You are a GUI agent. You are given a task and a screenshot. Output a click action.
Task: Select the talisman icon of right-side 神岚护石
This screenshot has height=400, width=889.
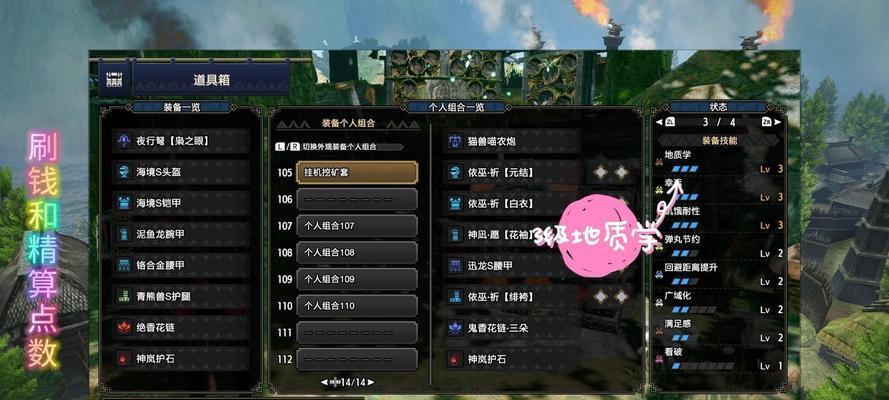pyautogui.click(x=455, y=359)
